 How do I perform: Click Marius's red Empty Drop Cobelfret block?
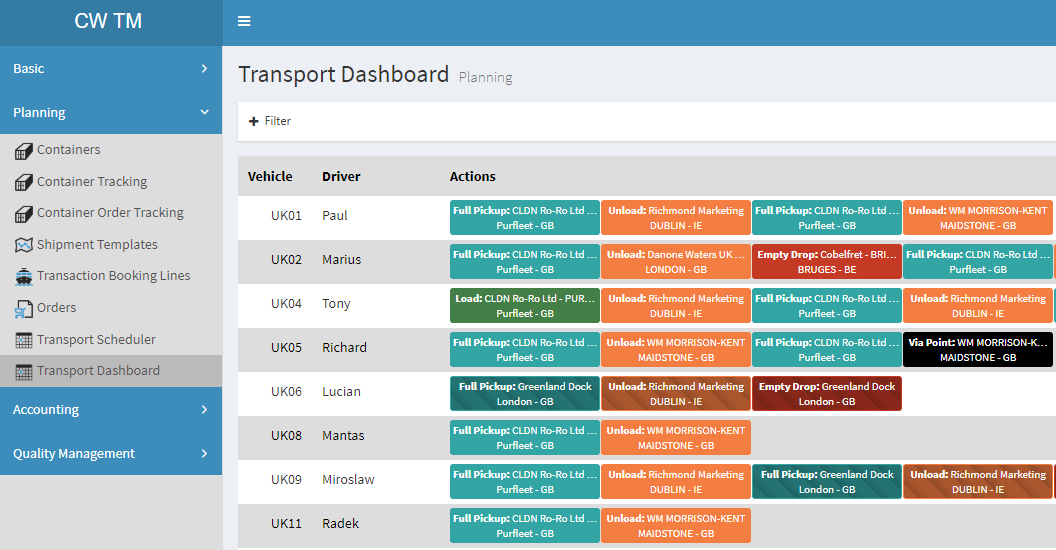(x=826, y=262)
